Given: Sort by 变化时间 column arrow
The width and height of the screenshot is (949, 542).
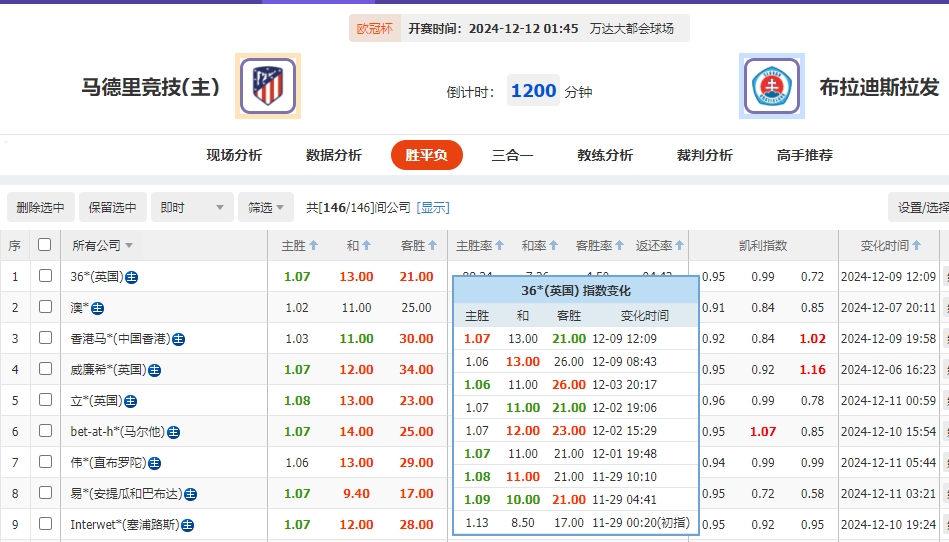Looking at the screenshot, I should (x=918, y=245).
